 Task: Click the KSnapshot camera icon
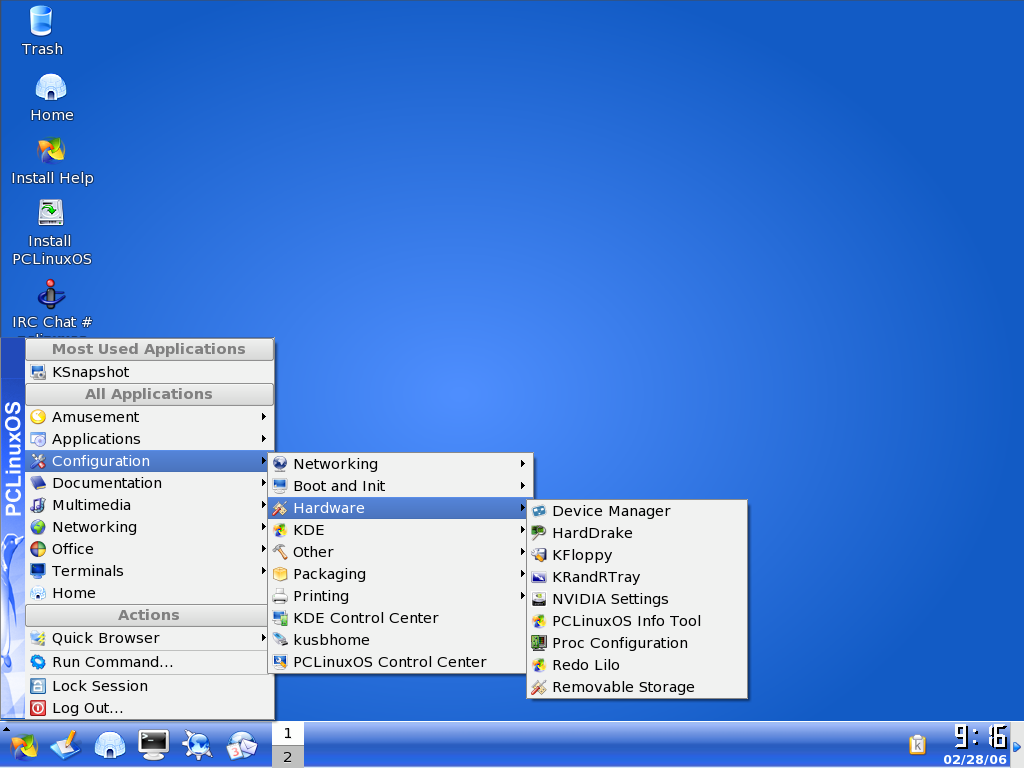pyautogui.click(x=39, y=372)
